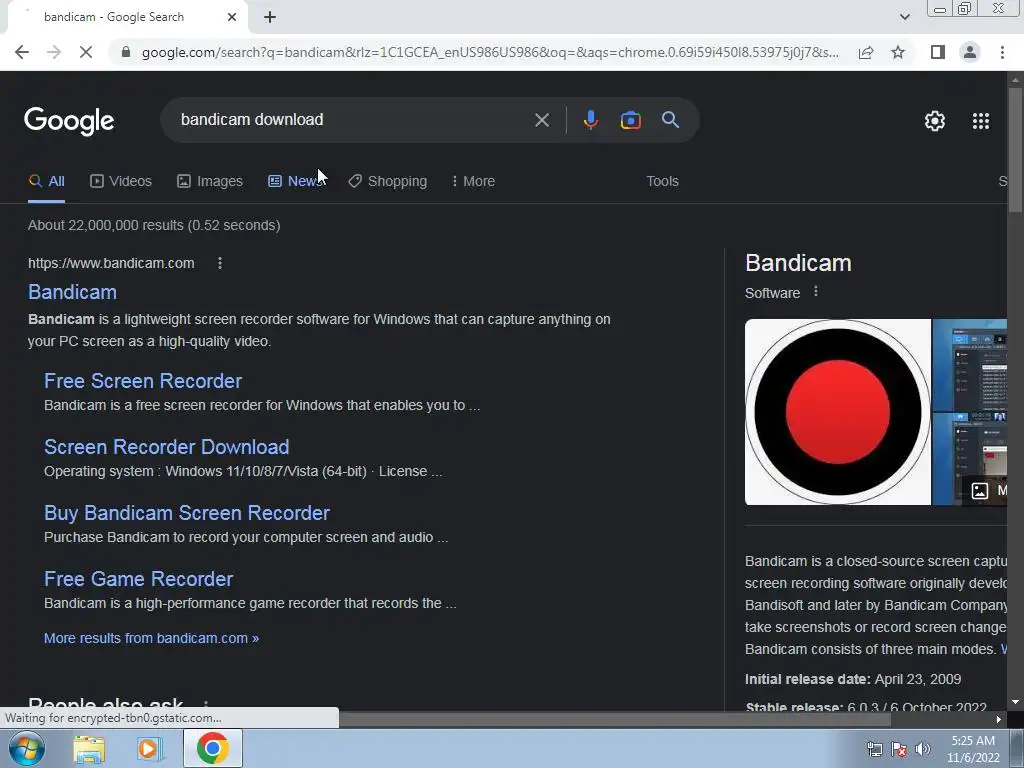Screen dimensions: 1024x768
Task: Open the taskbar clock showing 5:25 AM
Action: click(973, 749)
